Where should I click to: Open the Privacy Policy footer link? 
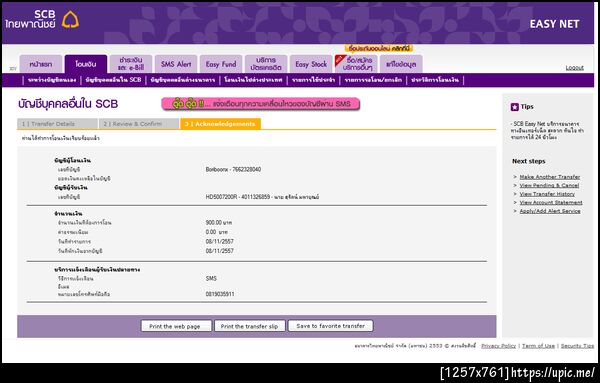pos(498,346)
